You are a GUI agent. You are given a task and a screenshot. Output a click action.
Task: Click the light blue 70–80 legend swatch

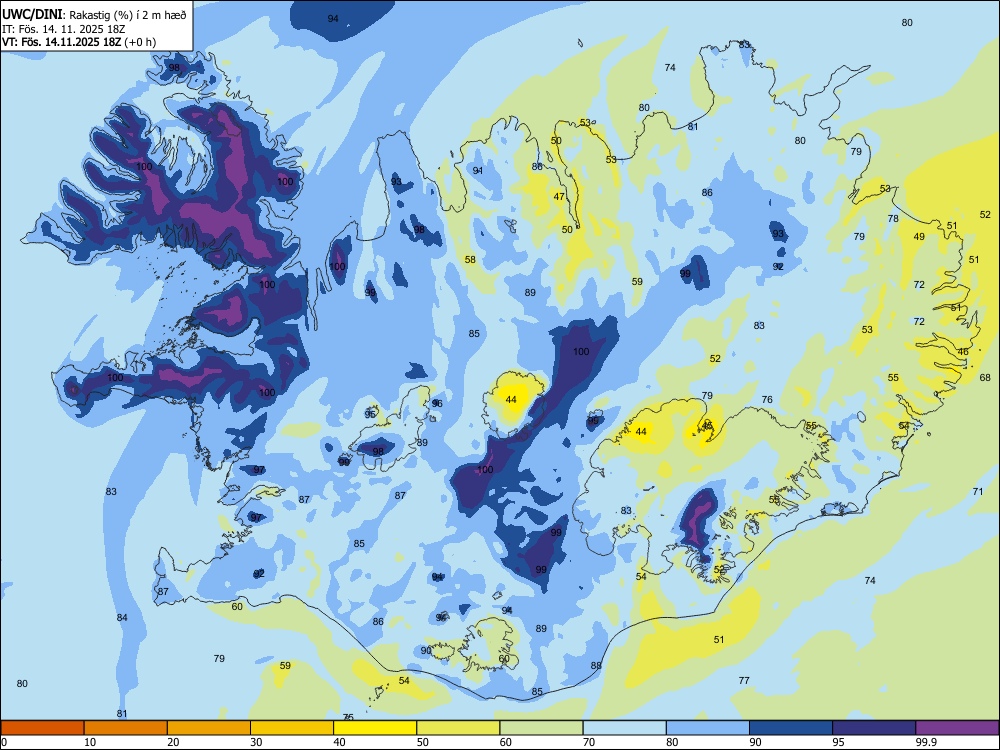pos(624,728)
